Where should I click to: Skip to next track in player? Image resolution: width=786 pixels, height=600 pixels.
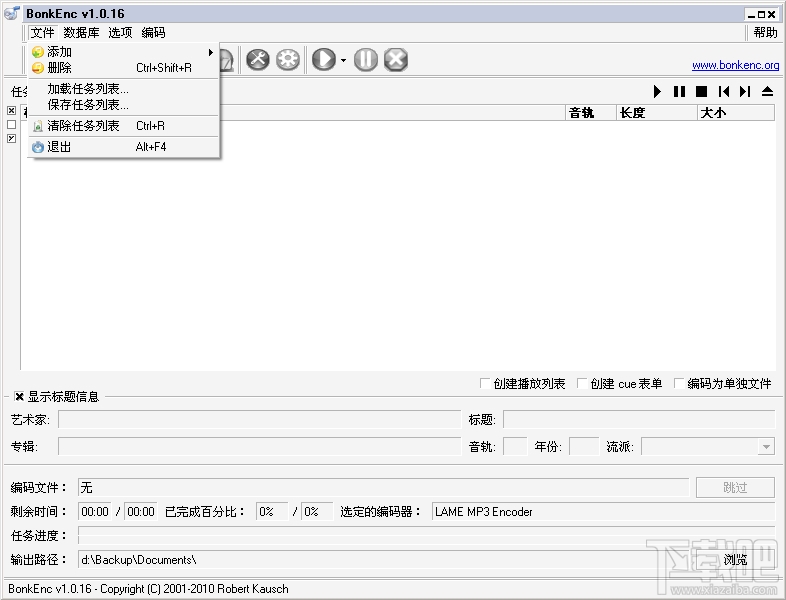point(745,91)
